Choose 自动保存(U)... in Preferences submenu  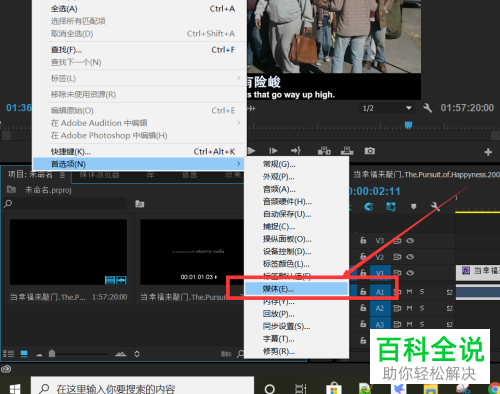click(297, 214)
